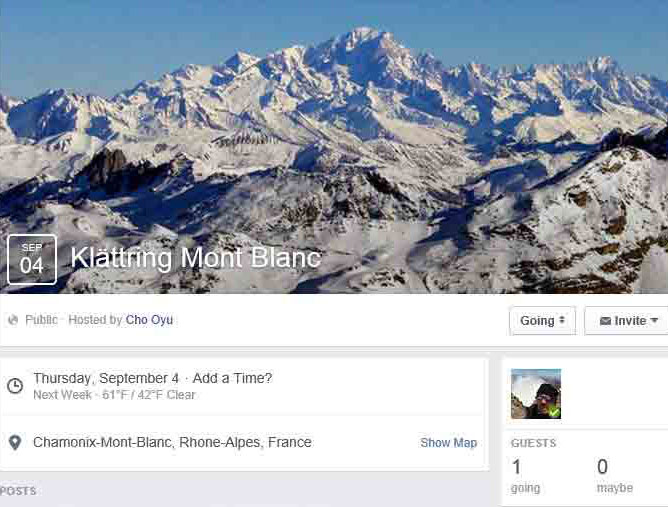Click the SEP 04 calendar date badge
This screenshot has height=507, width=668.
point(32,259)
